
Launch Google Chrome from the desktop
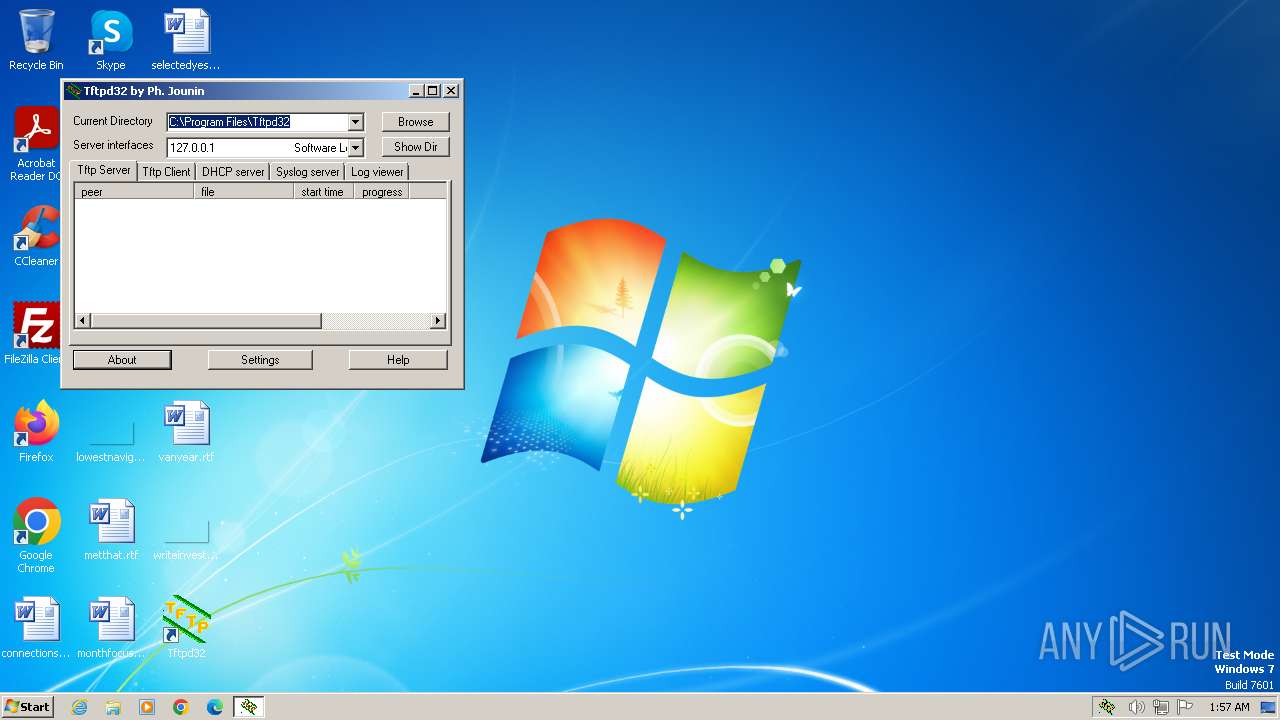(x=36, y=536)
